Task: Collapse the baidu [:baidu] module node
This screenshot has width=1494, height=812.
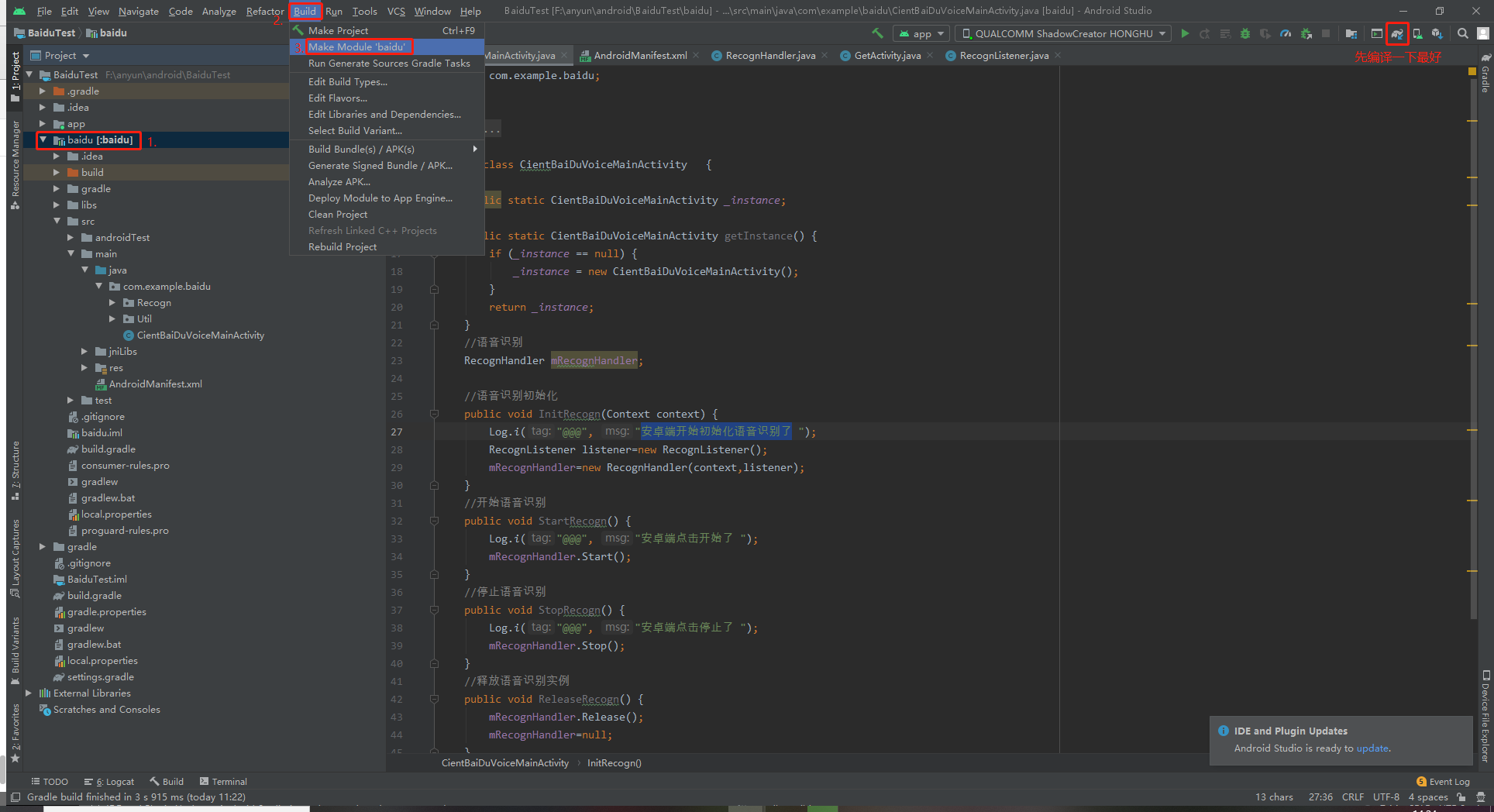Action: (43, 140)
